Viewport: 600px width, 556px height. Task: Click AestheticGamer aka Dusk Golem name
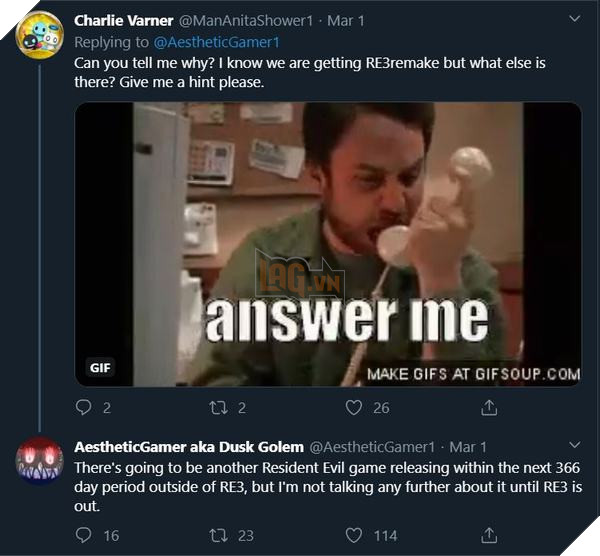click(x=188, y=446)
